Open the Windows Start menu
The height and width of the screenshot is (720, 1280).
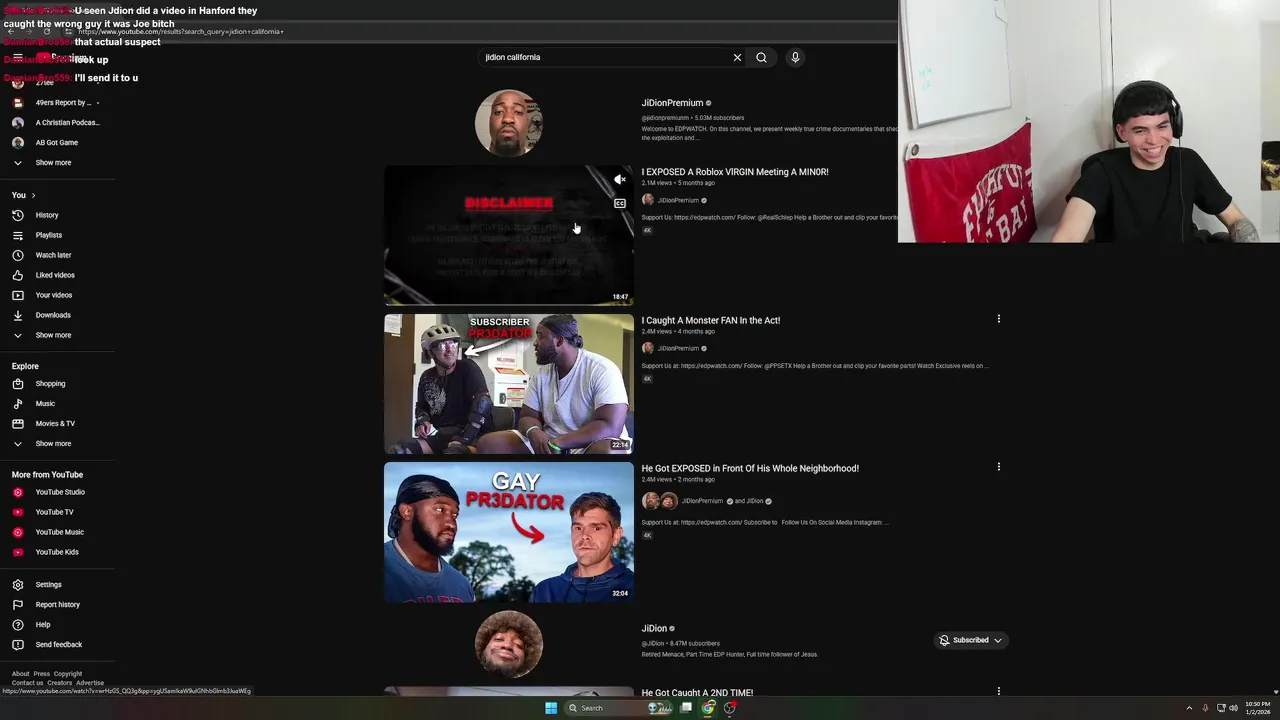point(551,708)
